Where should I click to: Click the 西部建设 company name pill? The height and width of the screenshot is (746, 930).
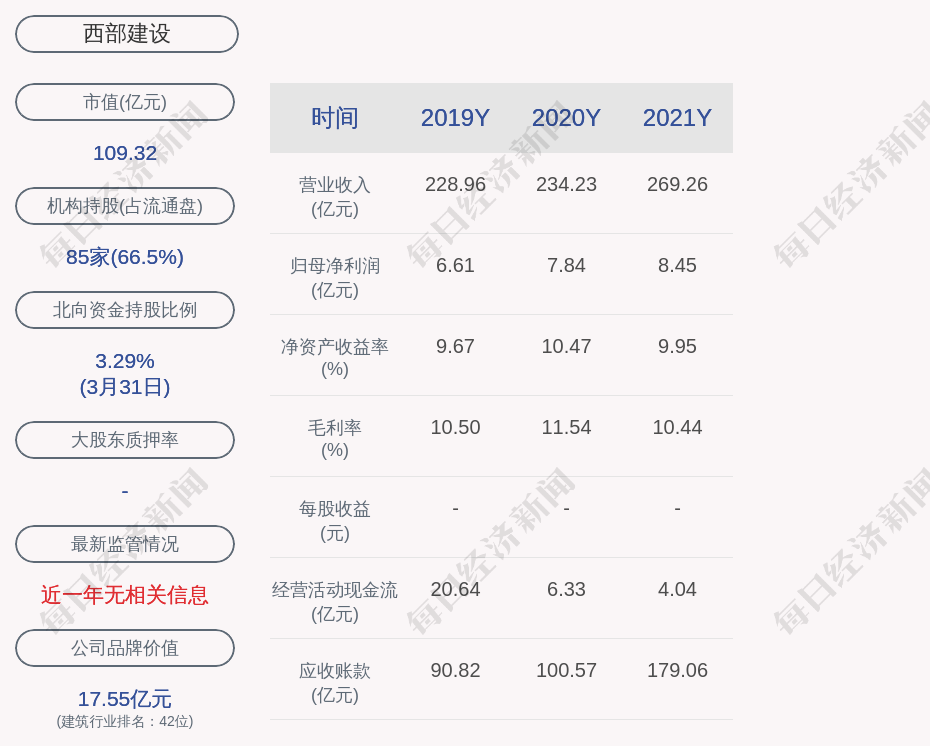(127, 34)
